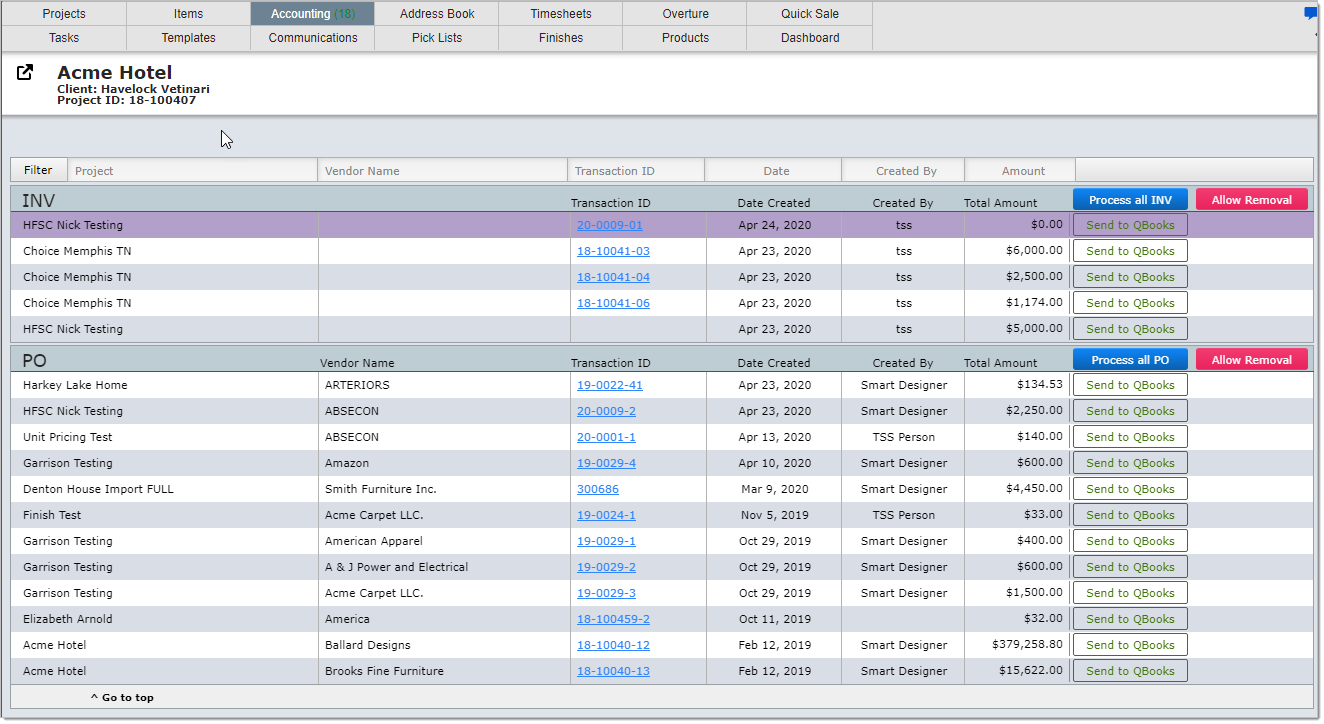
Task: Send $5,000.00 HFSC invoice to QBooks
Action: 1130,329
